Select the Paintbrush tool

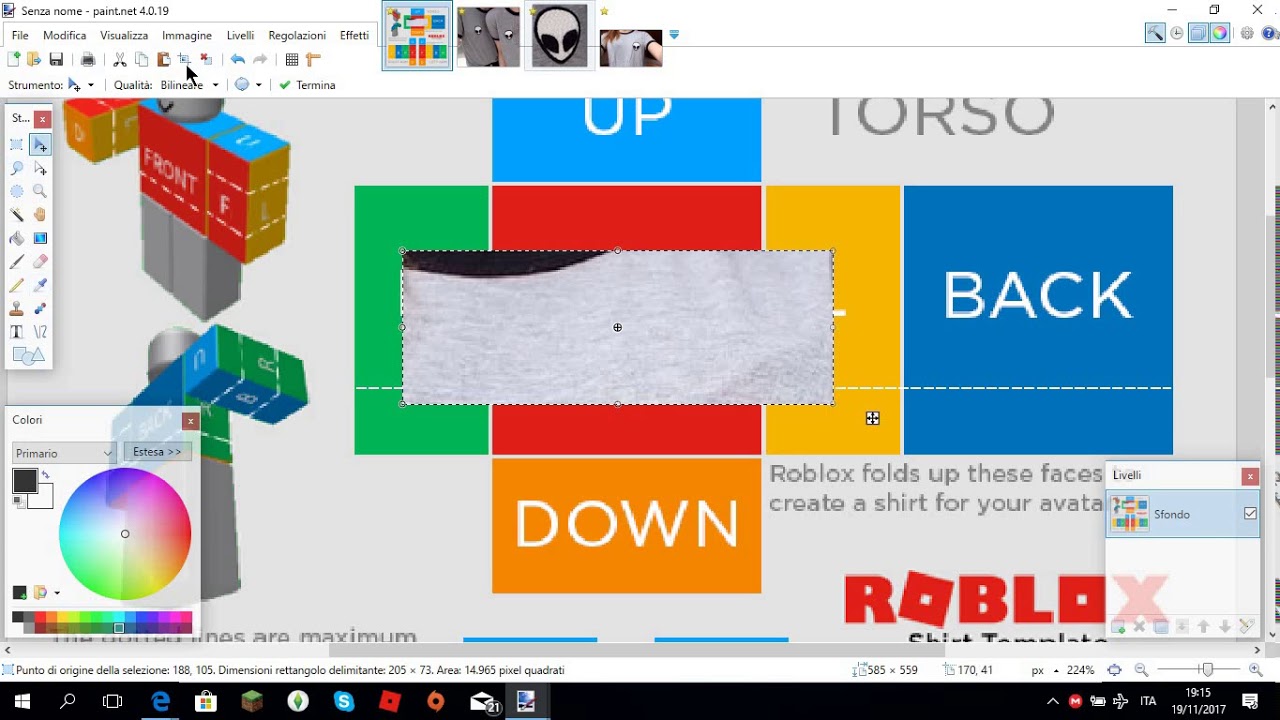pos(17,262)
